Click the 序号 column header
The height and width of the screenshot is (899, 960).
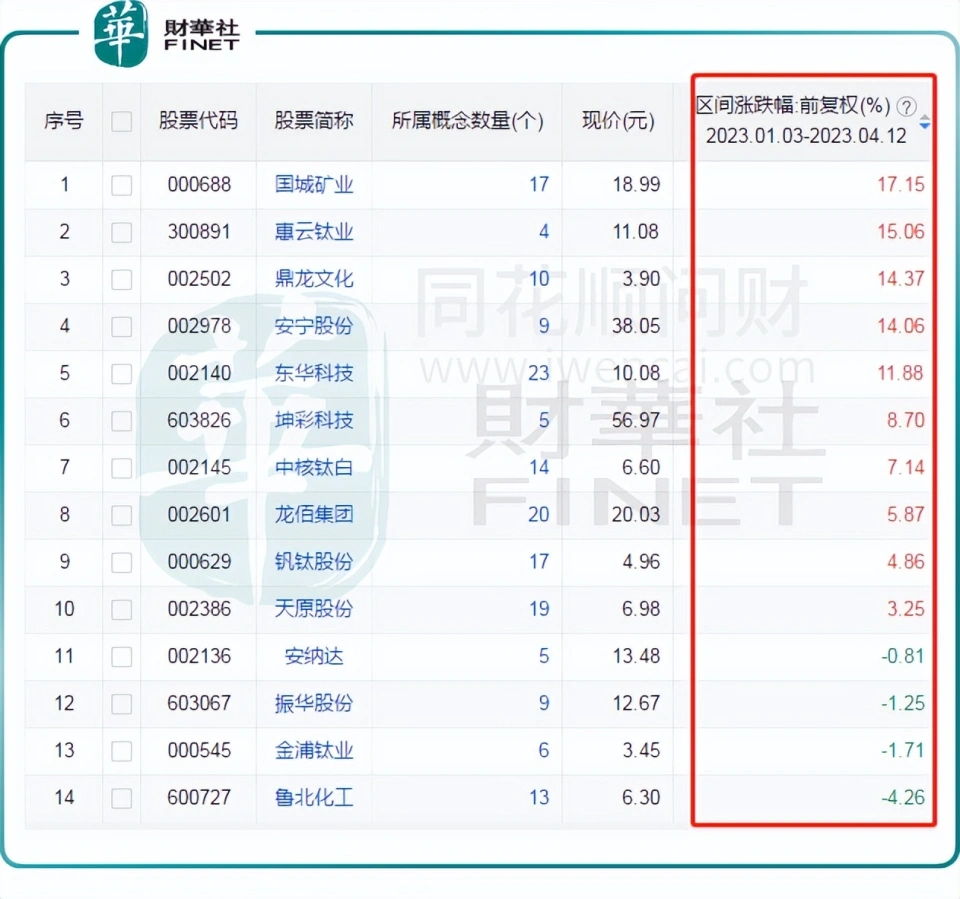[x=64, y=122]
